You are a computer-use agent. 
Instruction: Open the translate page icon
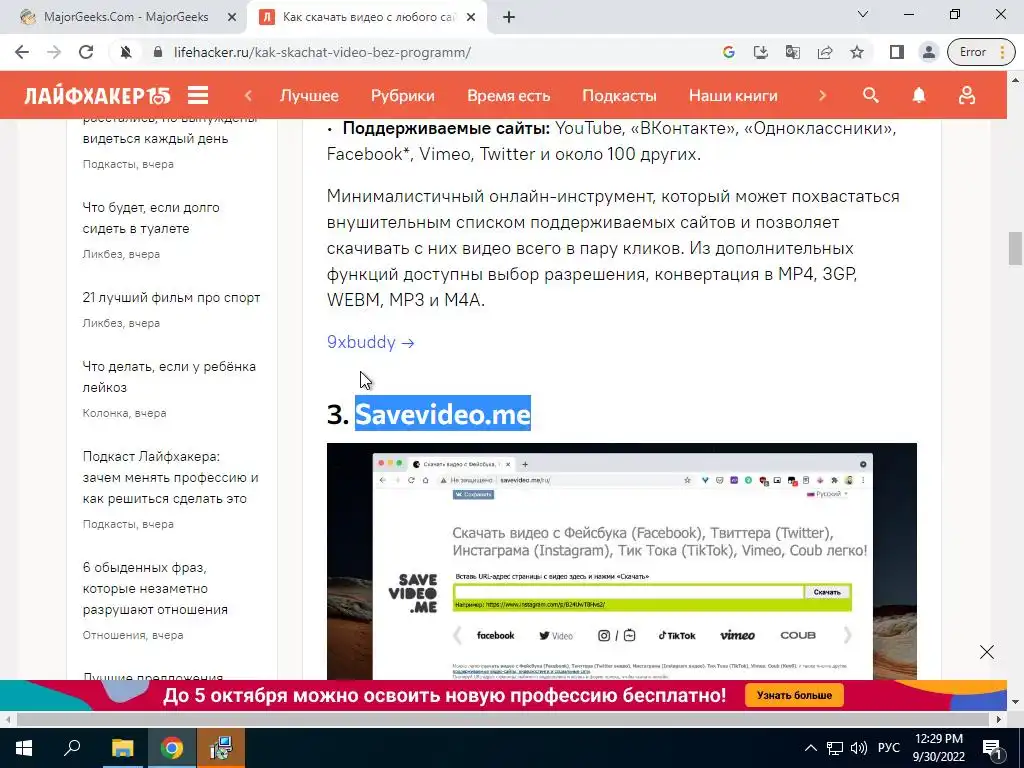[x=793, y=52]
